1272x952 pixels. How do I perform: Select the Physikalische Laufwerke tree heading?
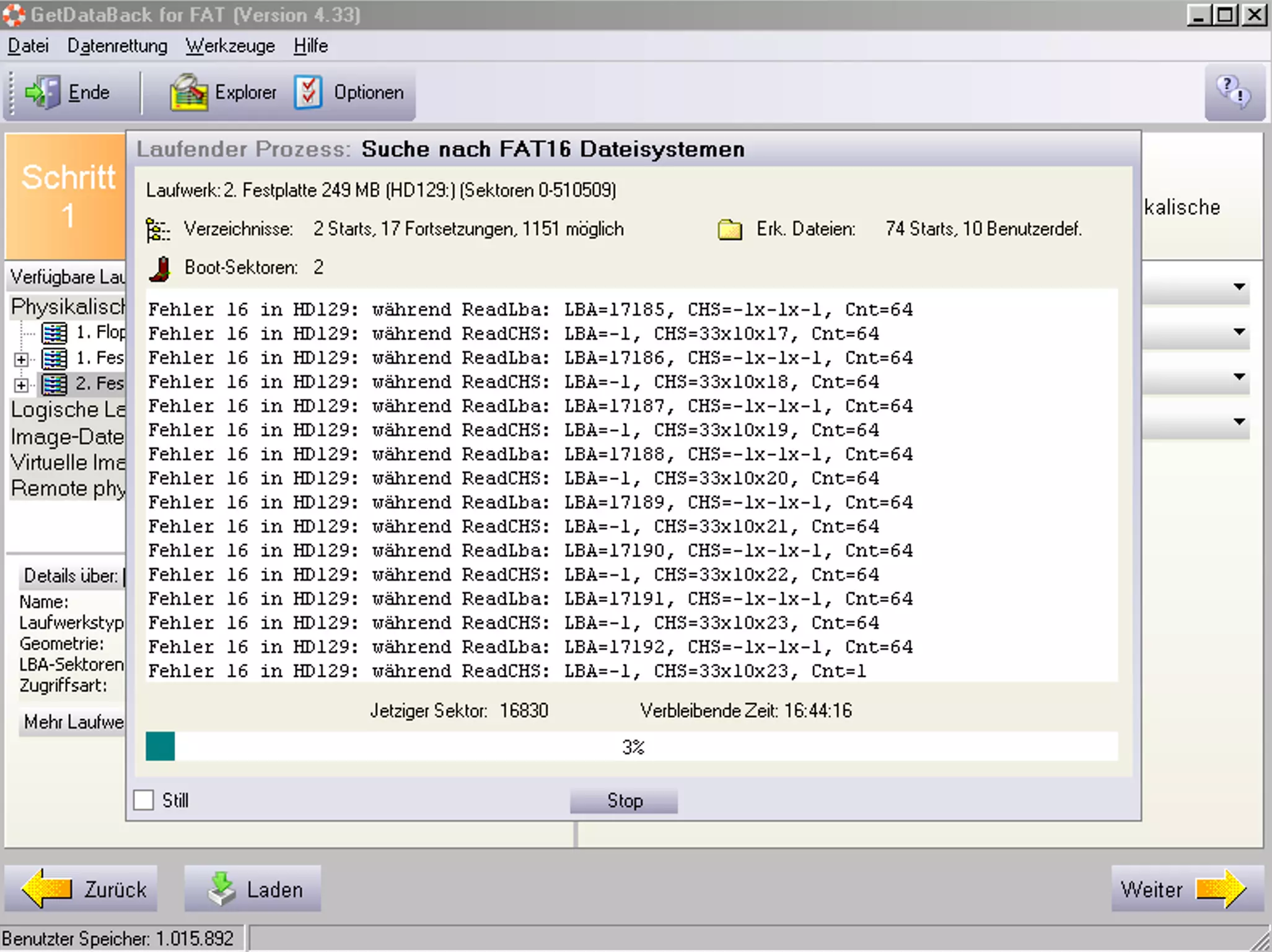pyautogui.click(x=68, y=307)
